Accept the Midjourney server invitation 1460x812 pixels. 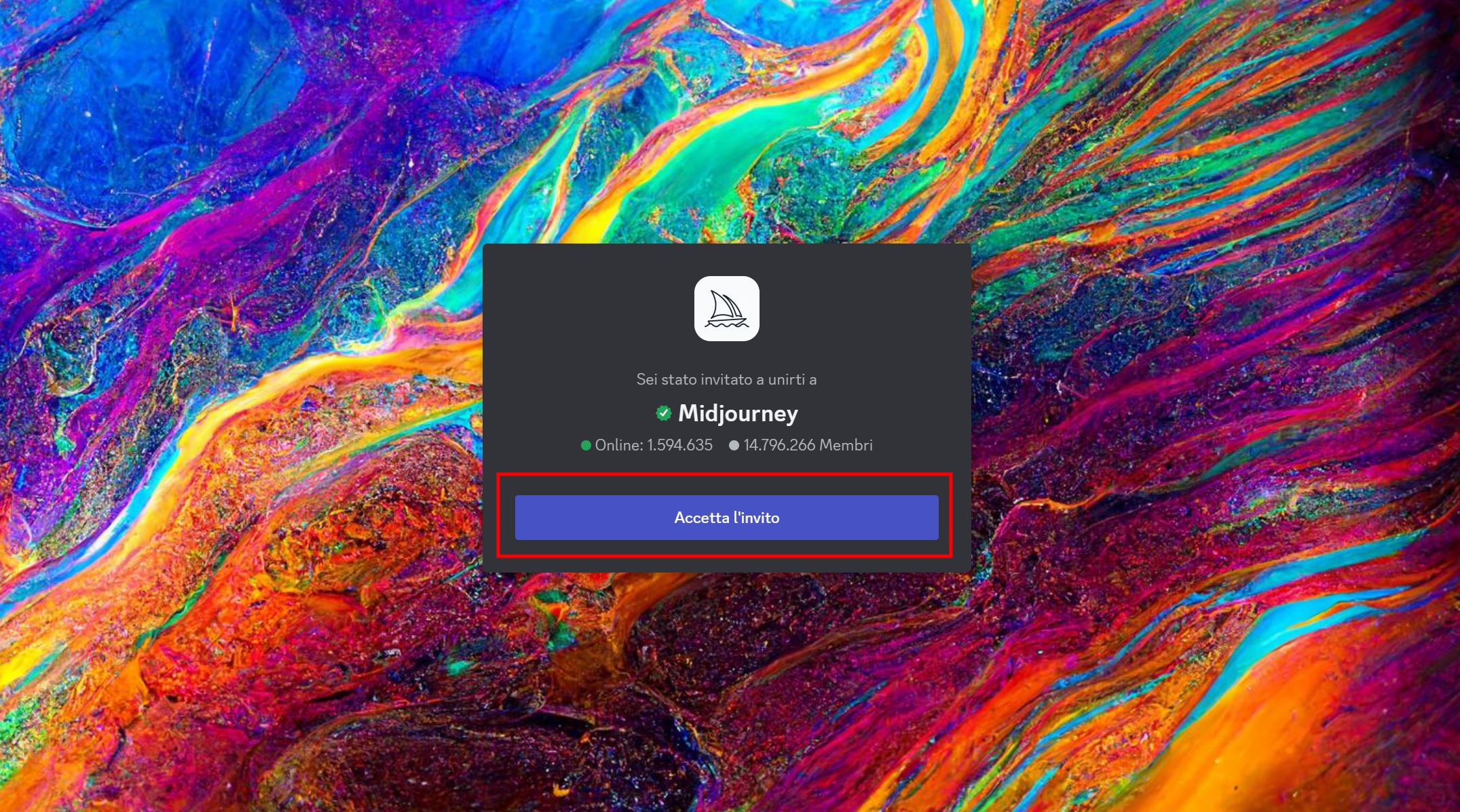pos(726,518)
